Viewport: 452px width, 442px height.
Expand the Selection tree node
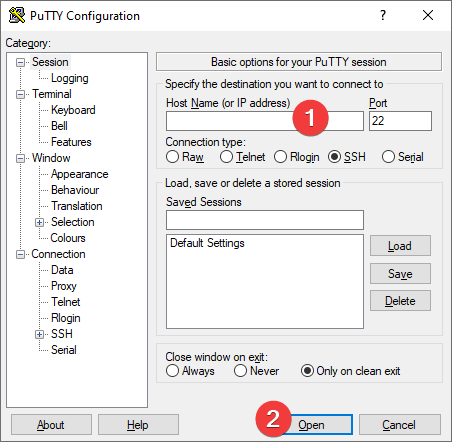(39, 222)
